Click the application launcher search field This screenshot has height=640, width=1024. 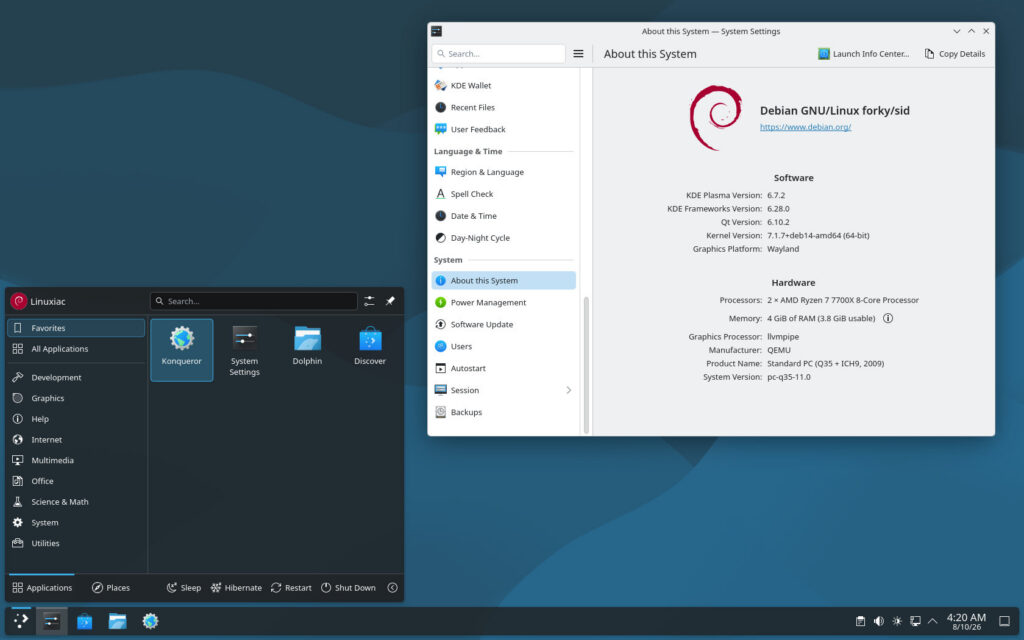coord(253,301)
